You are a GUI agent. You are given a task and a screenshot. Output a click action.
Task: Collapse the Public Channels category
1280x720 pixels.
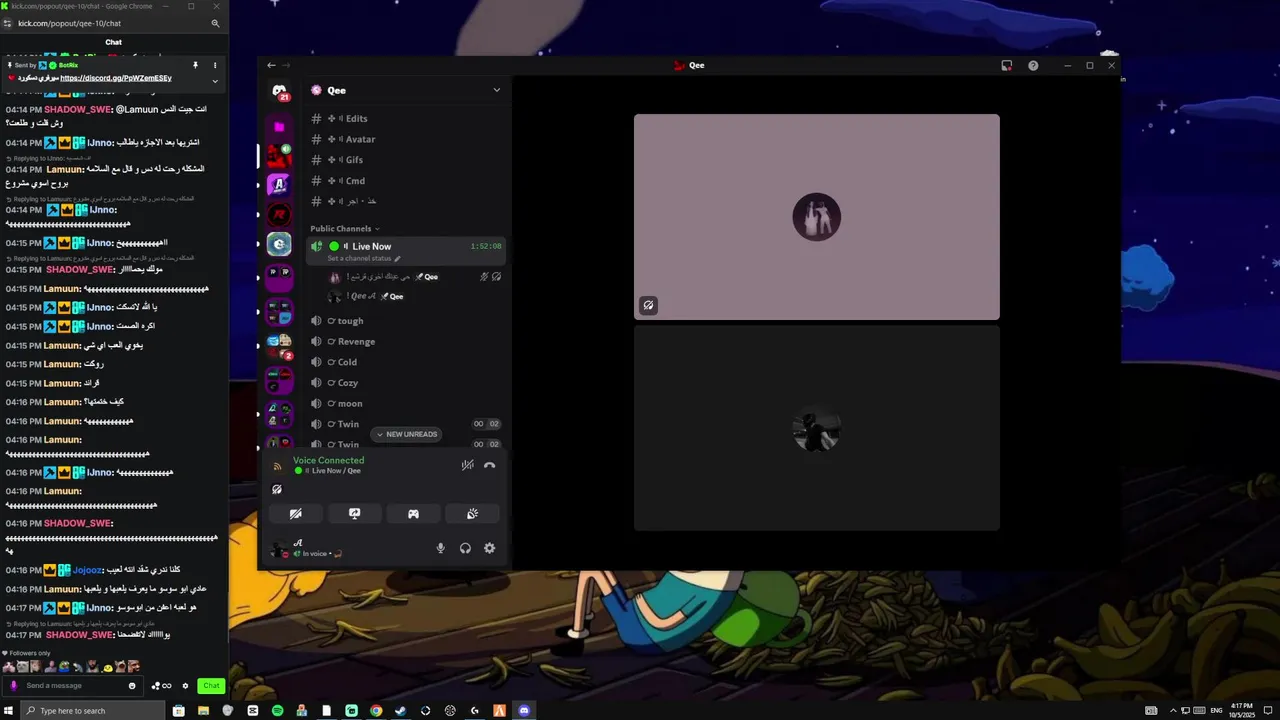pyautogui.click(x=345, y=229)
